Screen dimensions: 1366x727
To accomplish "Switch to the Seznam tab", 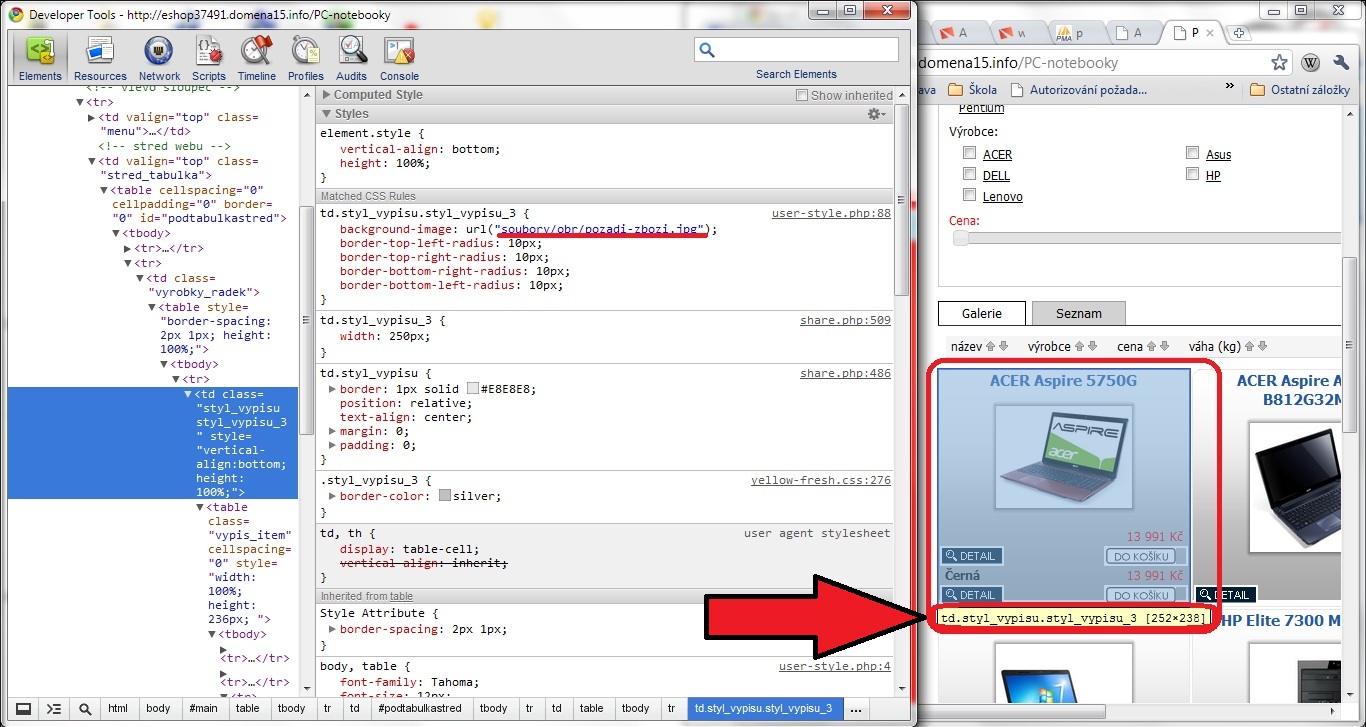I will (1078, 313).
